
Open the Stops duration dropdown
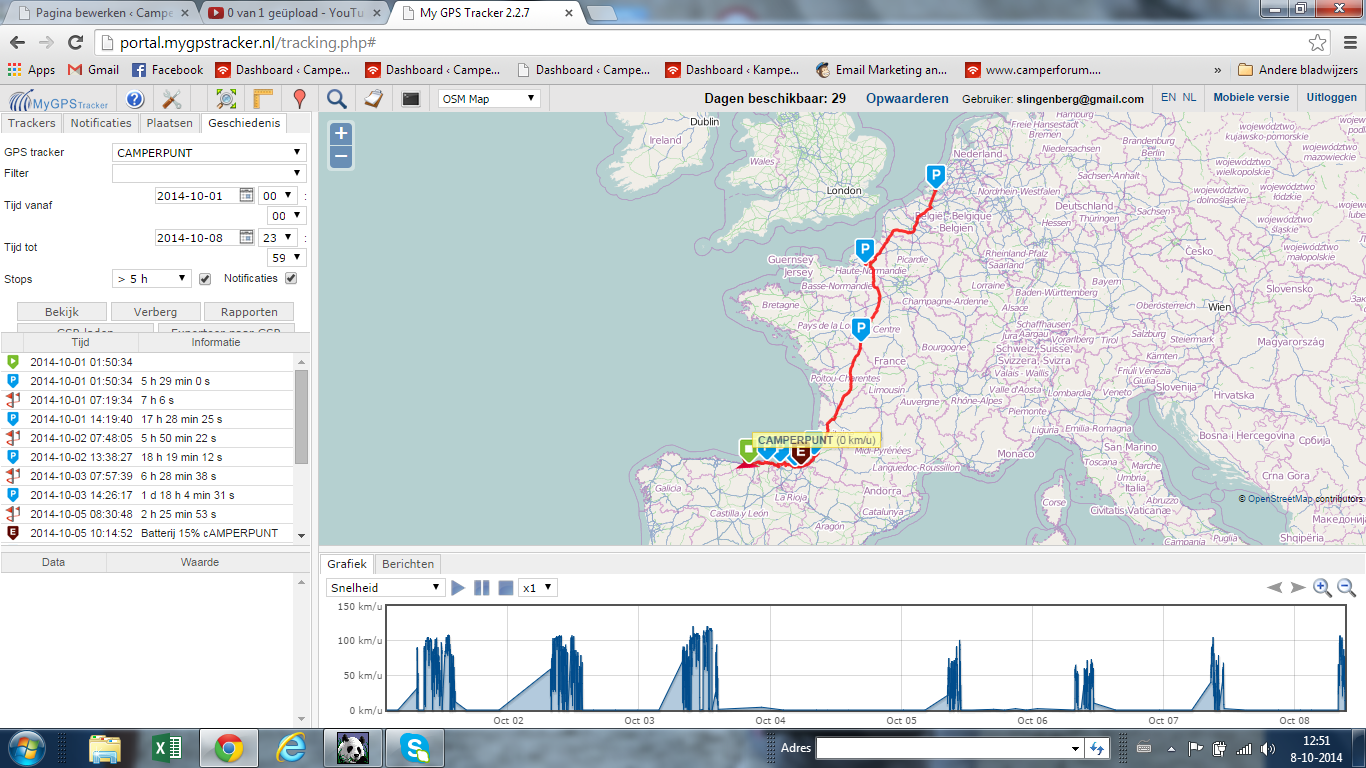pyautogui.click(x=151, y=279)
